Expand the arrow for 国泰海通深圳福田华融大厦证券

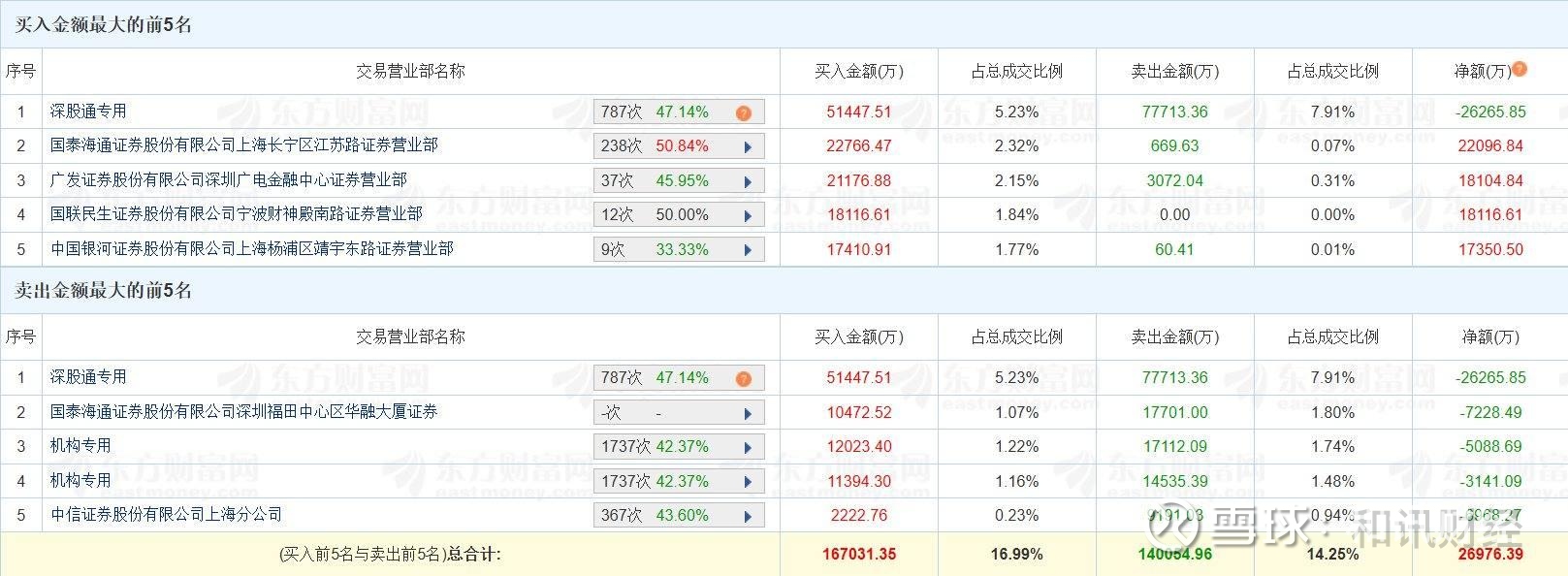tap(748, 414)
